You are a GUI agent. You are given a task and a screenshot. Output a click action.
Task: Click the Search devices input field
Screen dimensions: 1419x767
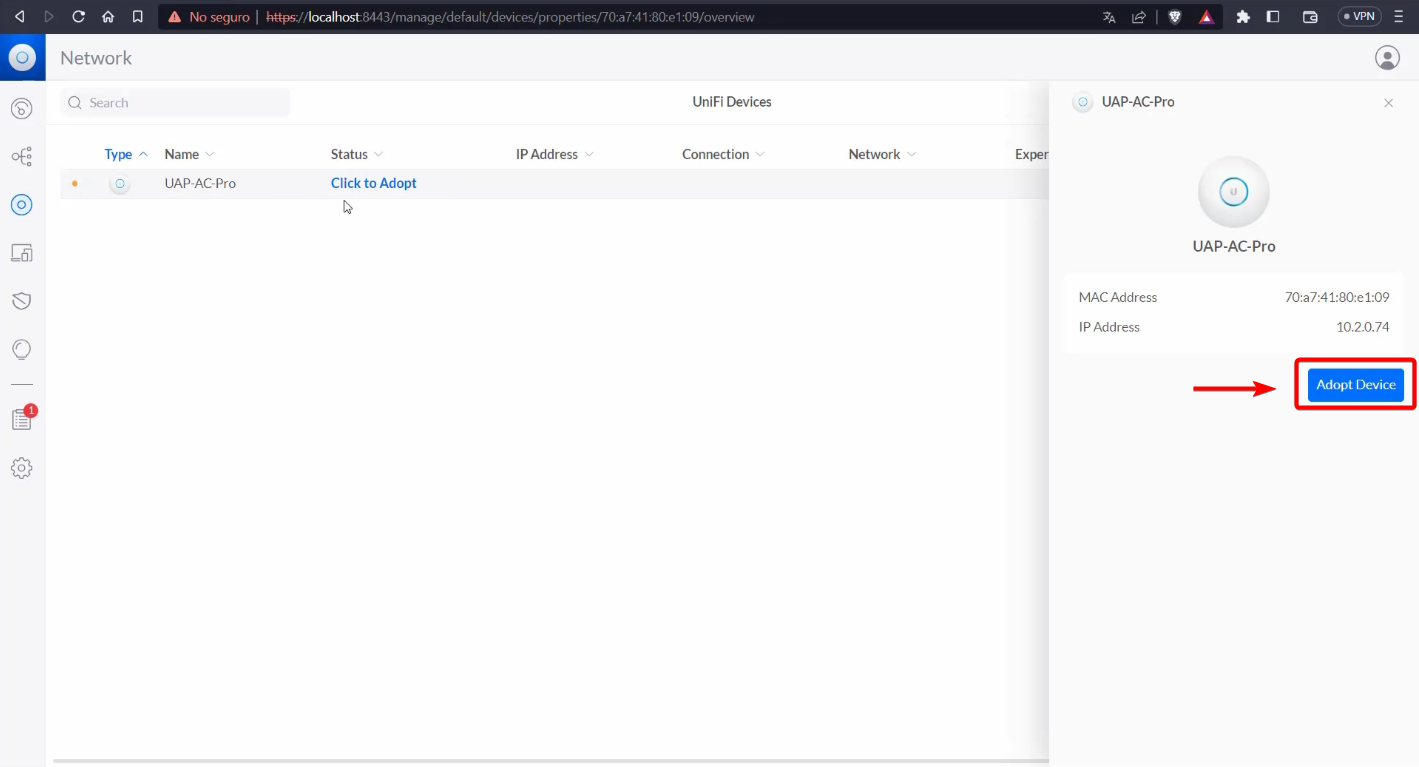click(x=175, y=103)
